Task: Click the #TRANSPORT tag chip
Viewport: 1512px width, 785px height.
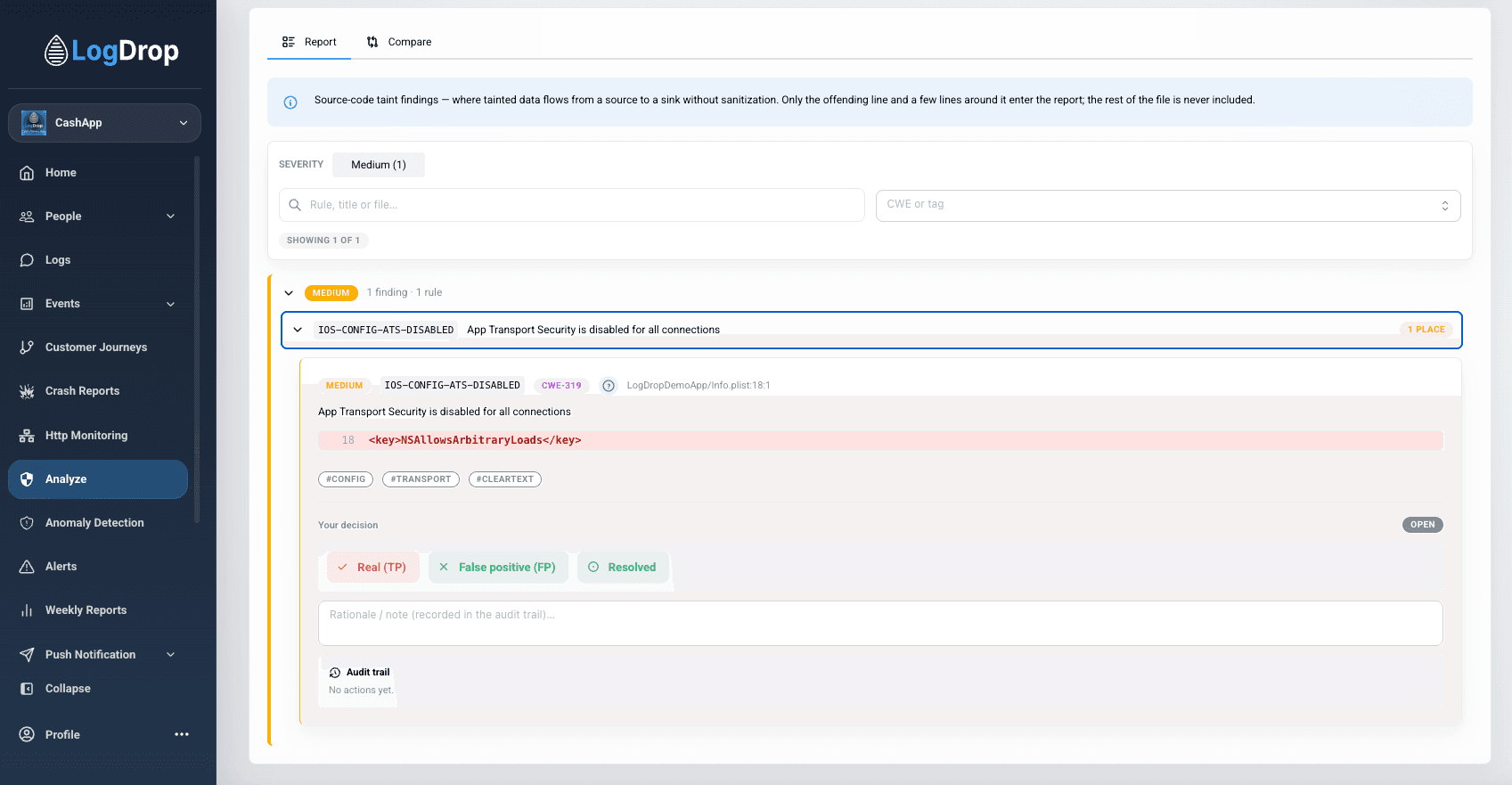Action: click(x=421, y=479)
